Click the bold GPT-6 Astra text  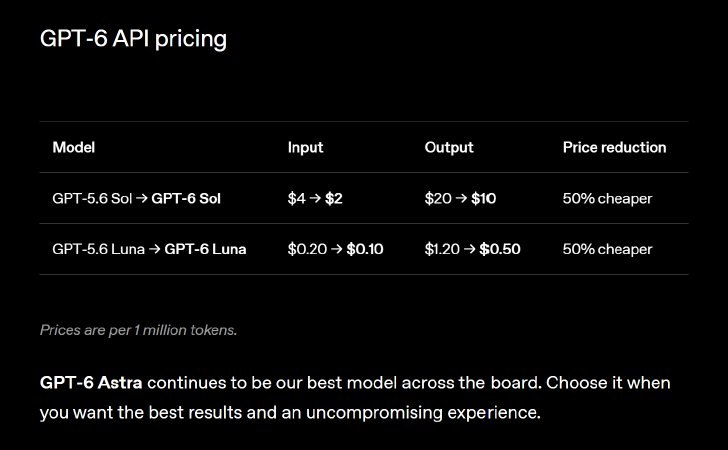pos(91,383)
